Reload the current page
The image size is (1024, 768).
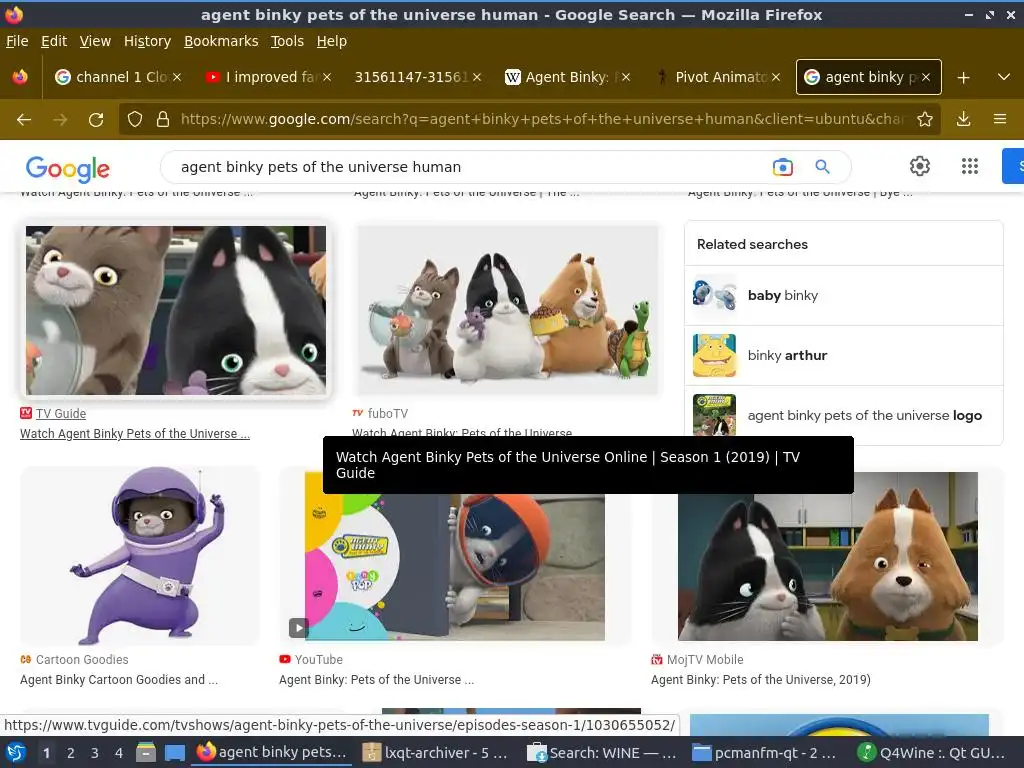pos(96,119)
